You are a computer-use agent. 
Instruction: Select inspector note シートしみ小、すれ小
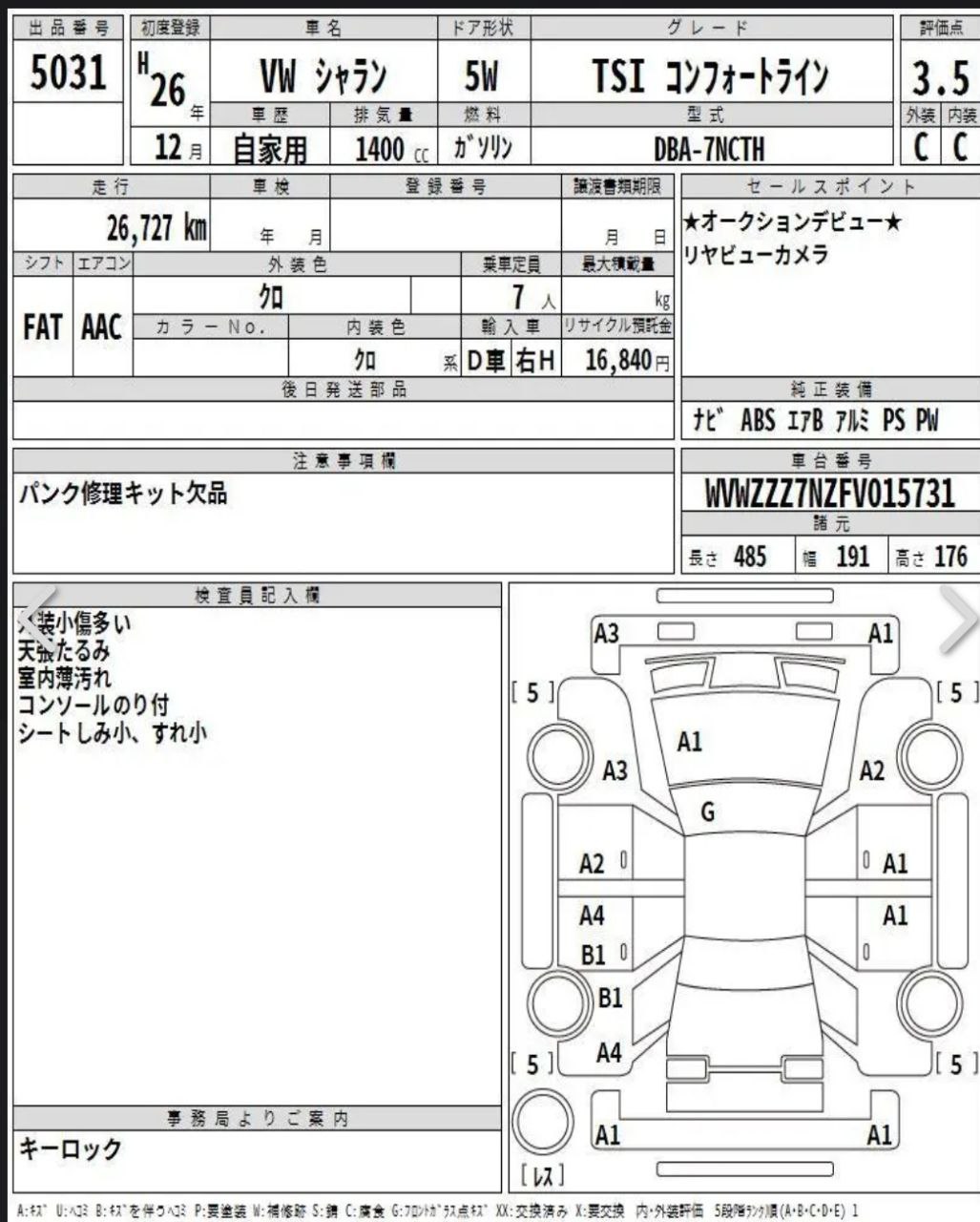(113, 733)
